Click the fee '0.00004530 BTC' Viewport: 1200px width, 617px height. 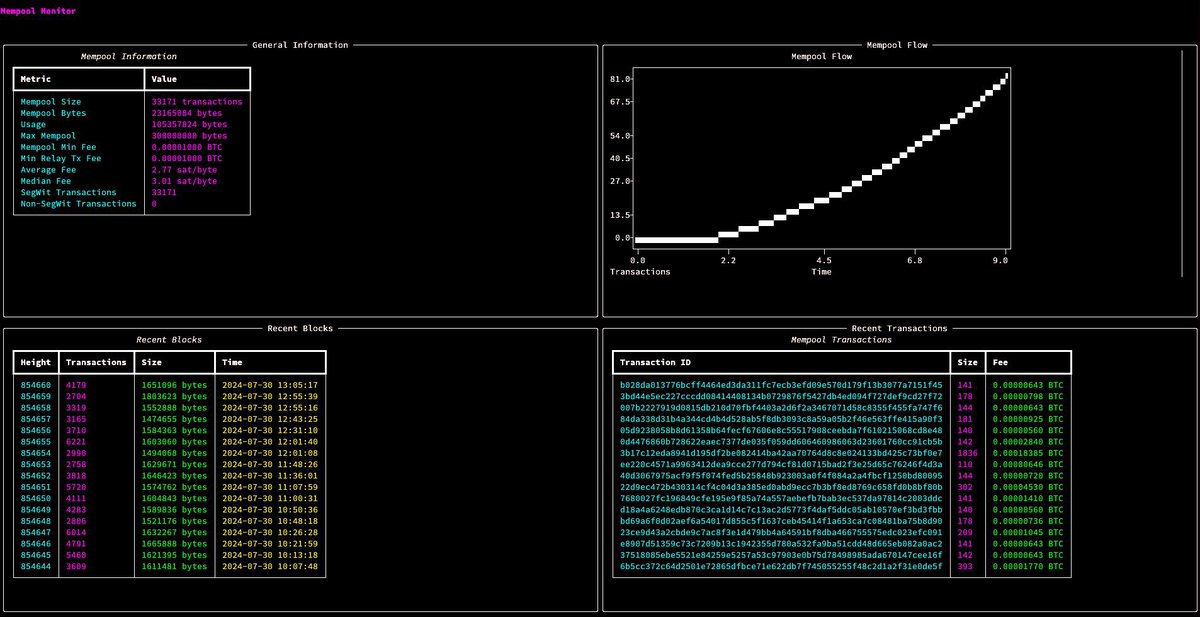point(1029,487)
